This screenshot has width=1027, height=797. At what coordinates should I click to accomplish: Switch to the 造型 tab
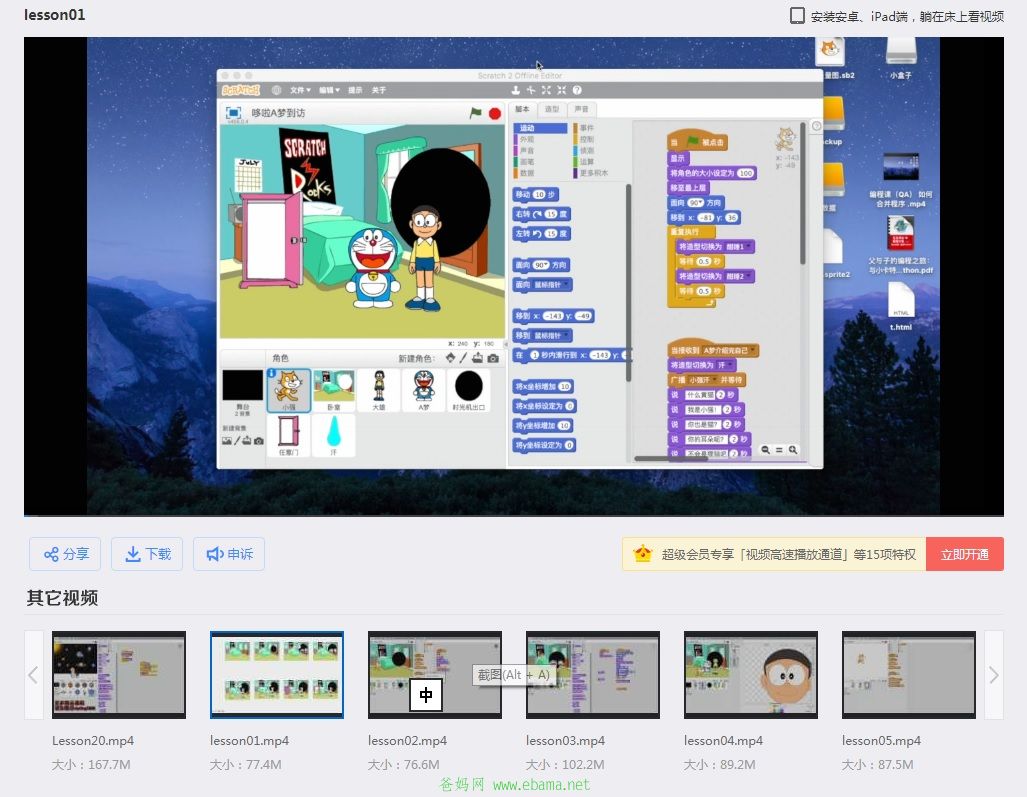(x=552, y=109)
